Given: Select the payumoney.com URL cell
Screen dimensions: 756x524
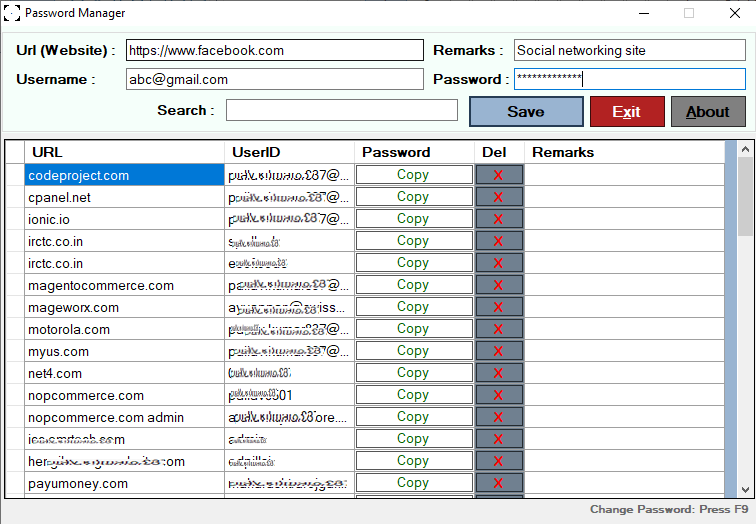Looking at the screenshot, I should (x=124, y=483).
